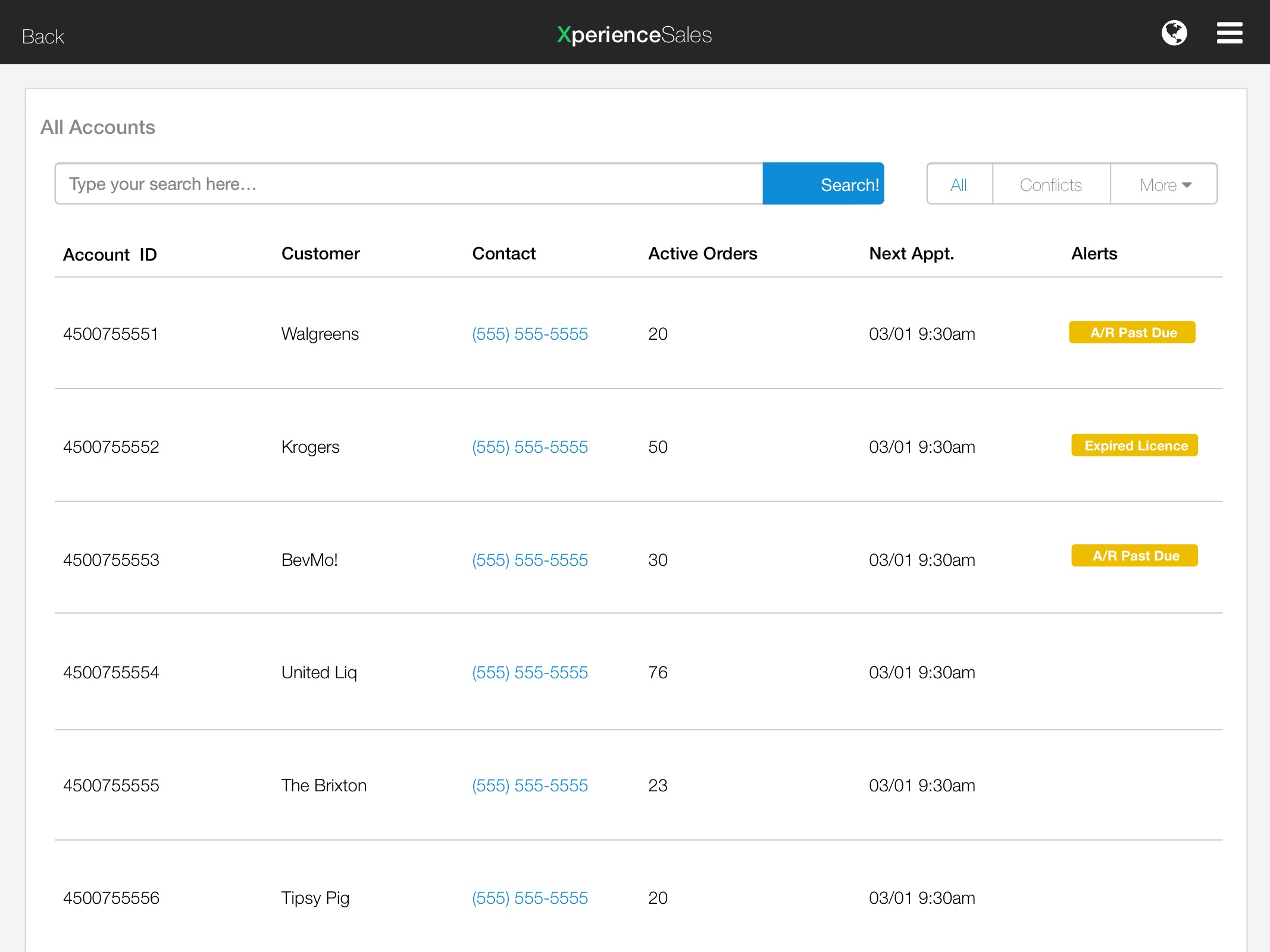Click Walgreens next appointment 03/01 9:30am
Viewport: 1270px width, 952px height.
[922, 334]
